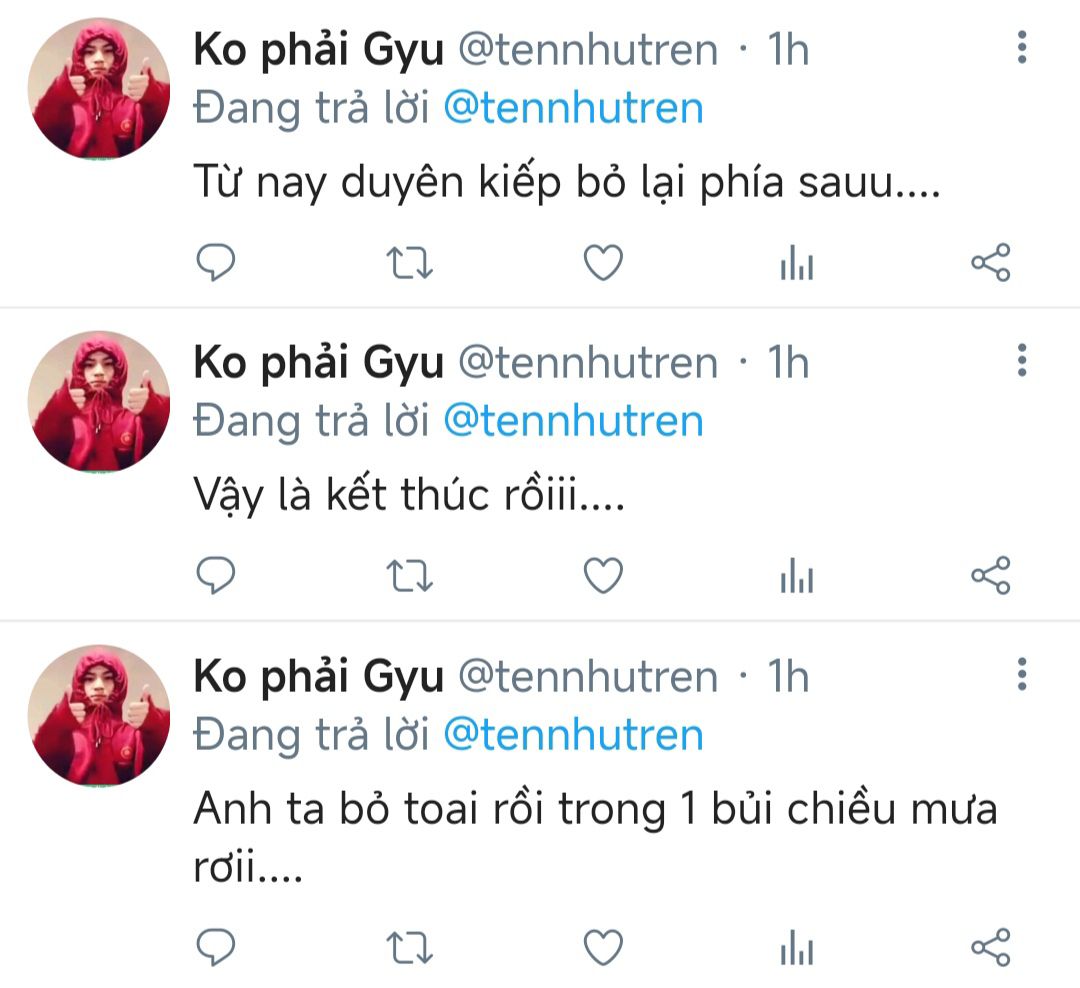Open more options on second tweet
Image resolution: width=1080 pixels, height=988 pixels.
pyautogui.click(x=1021, y=360)
